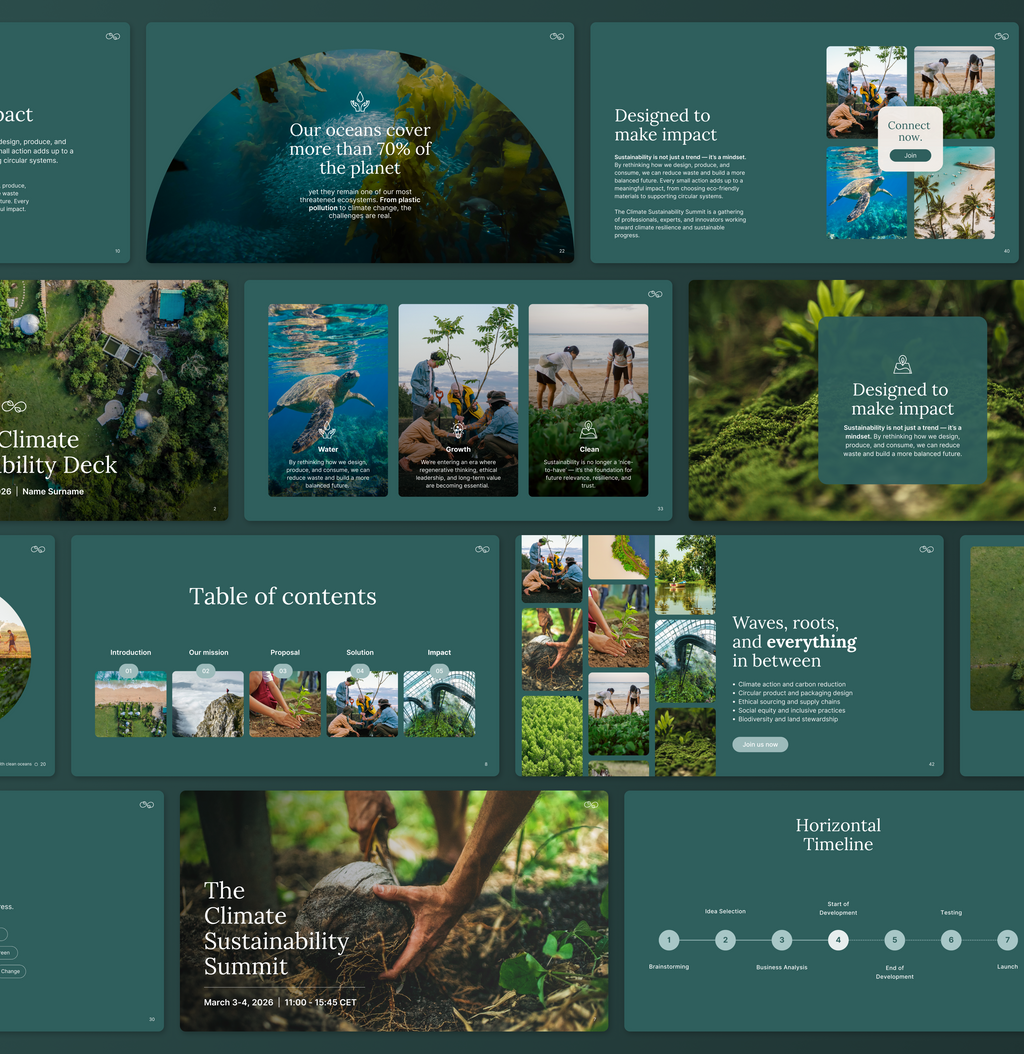Select step 1 Brainstorming circle on the timeline
Image resolution: width=1024 pixels, height=1054 pixels.
click(x=669, y=940)
